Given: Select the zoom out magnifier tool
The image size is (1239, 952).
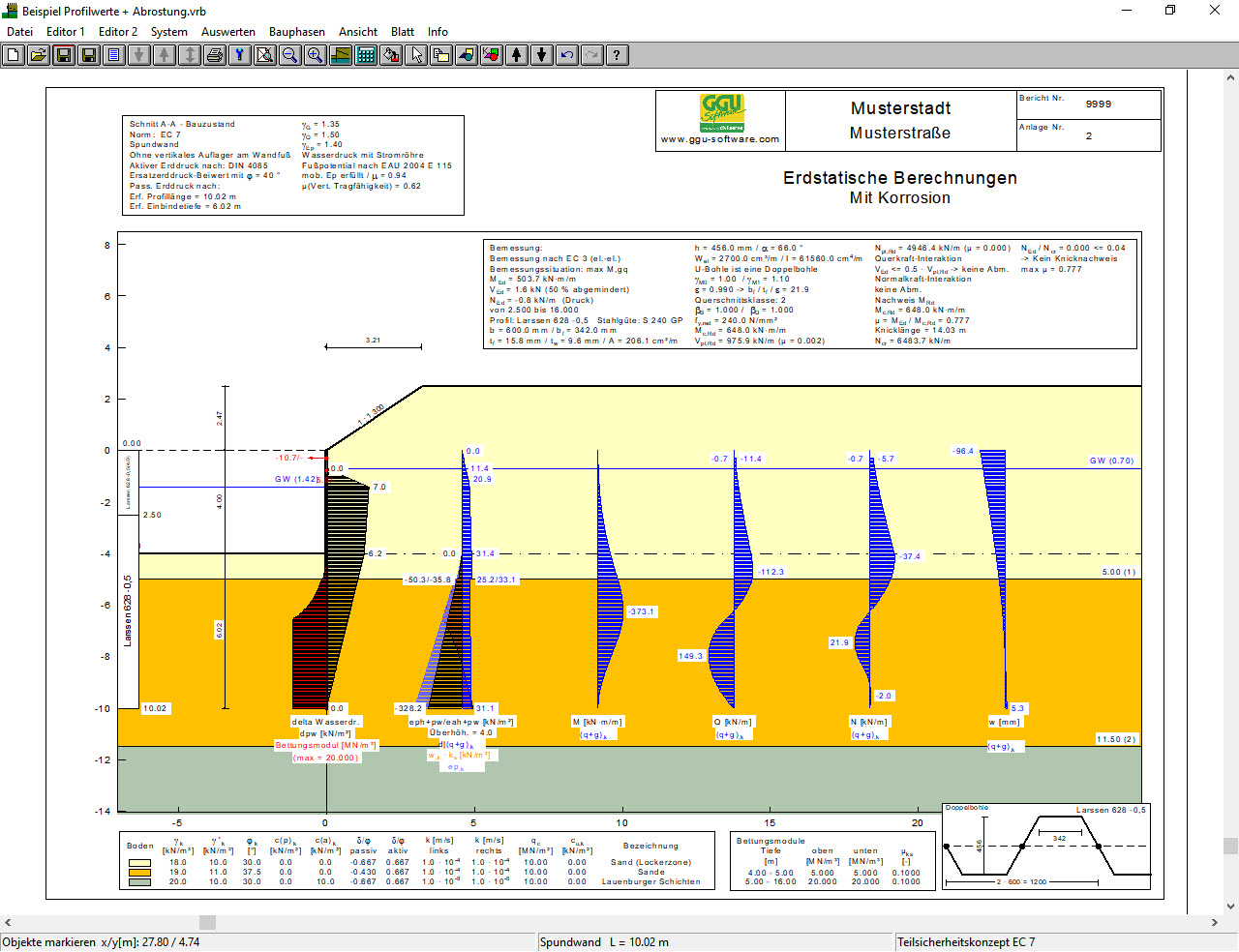Looking at the screenshot, I should [290, 55].
